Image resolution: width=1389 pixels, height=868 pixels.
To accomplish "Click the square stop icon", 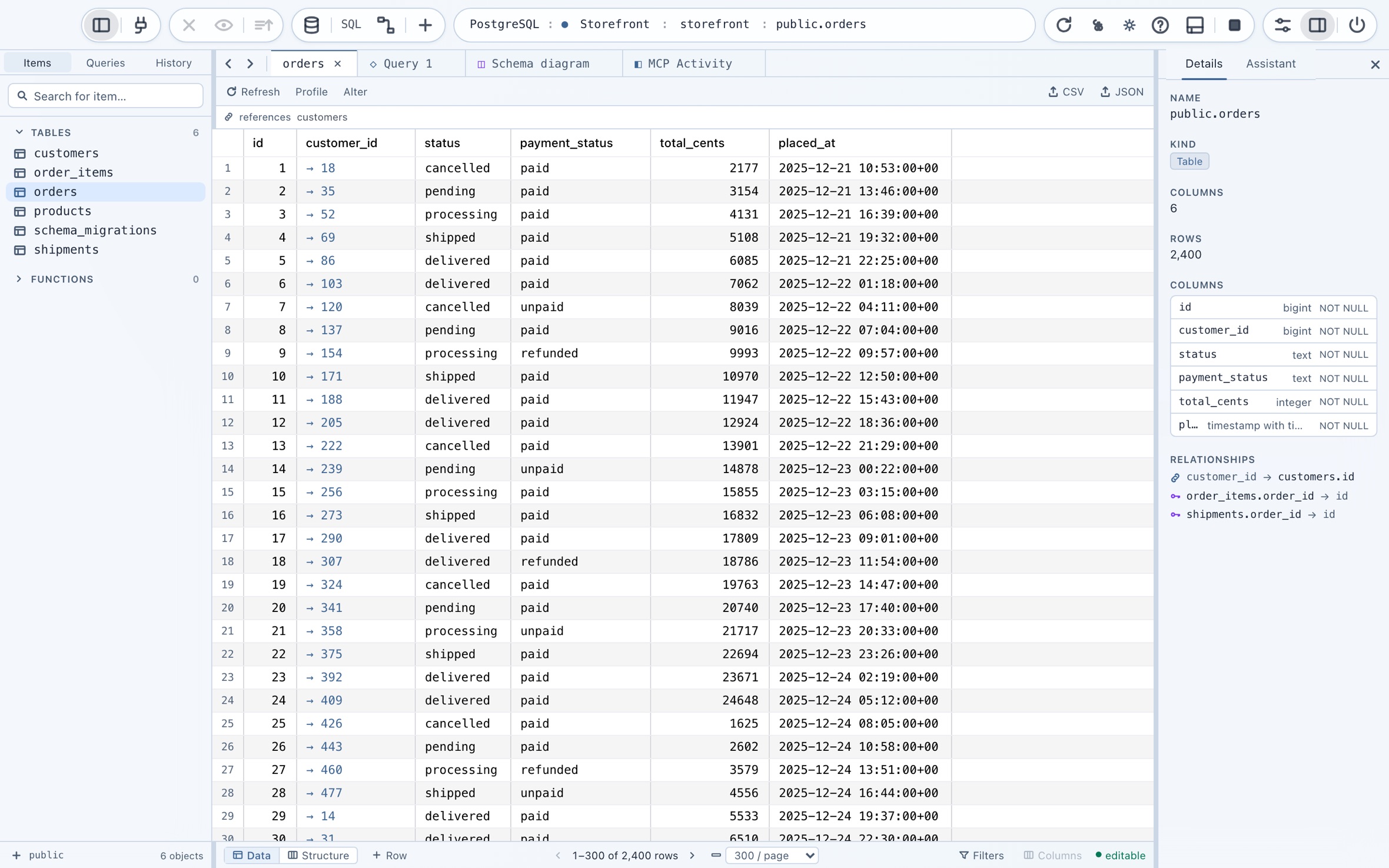I will point(1234,25).
